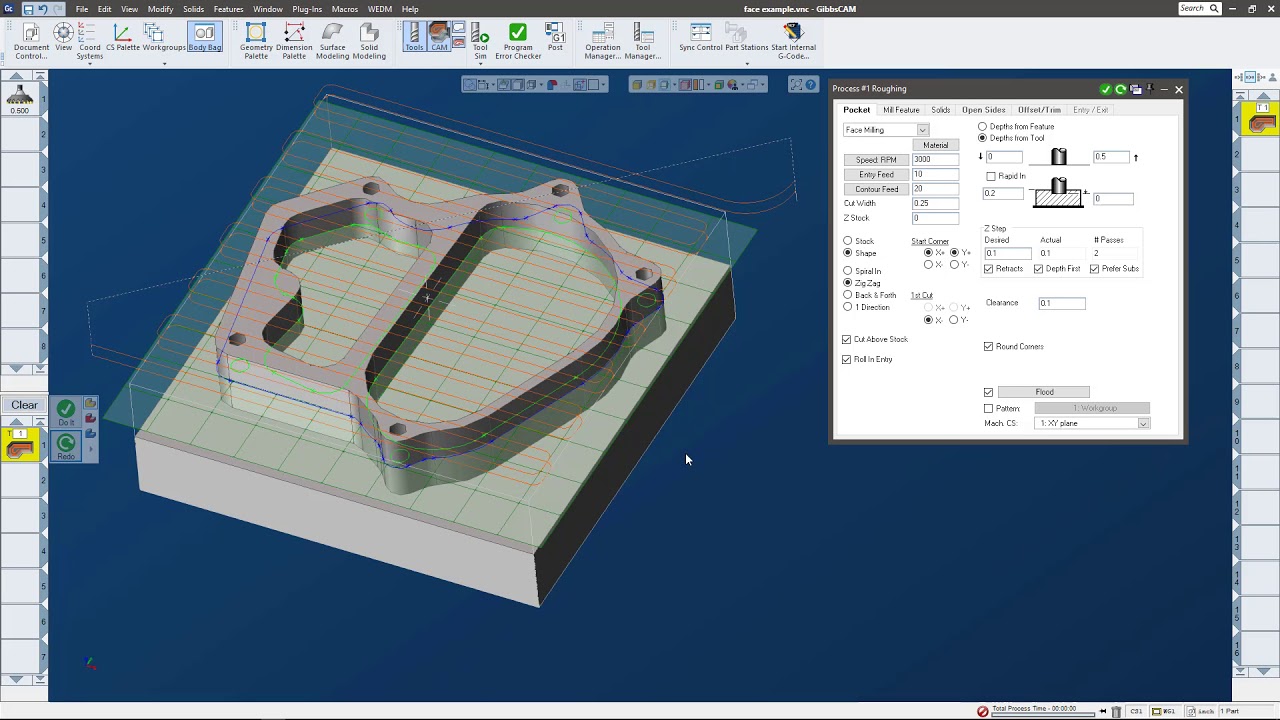Open the WEDM menu

click(380, 9)
